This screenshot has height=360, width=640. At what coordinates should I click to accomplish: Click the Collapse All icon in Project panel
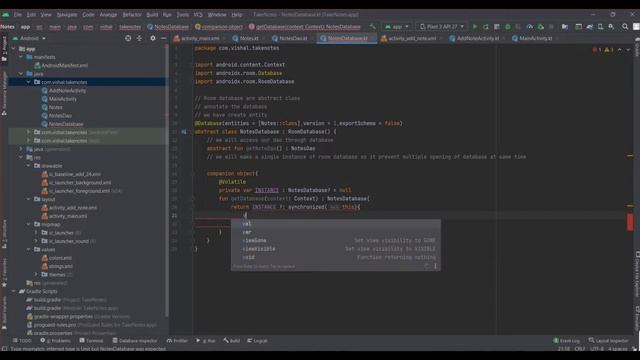139,38
